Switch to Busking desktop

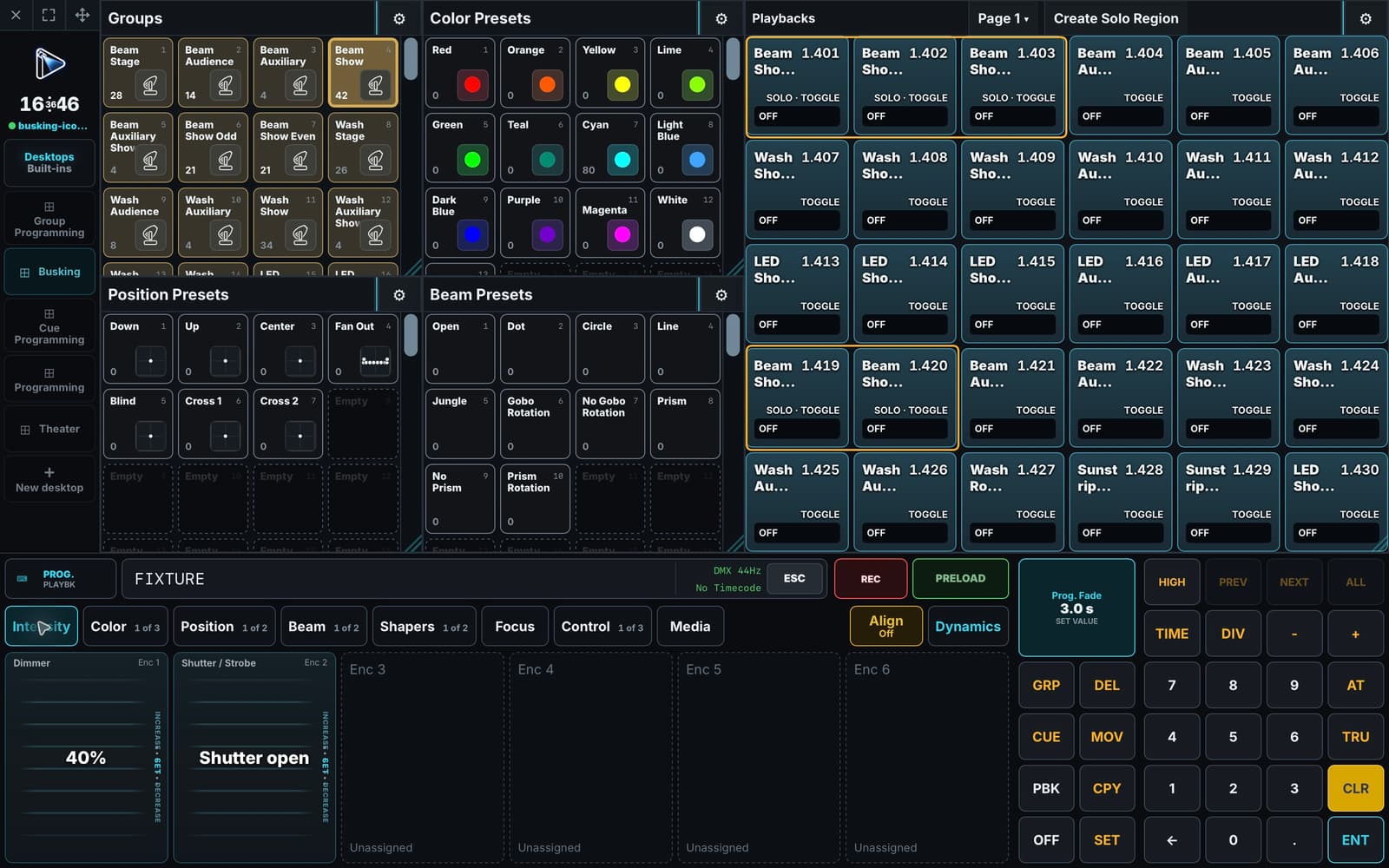49,272
